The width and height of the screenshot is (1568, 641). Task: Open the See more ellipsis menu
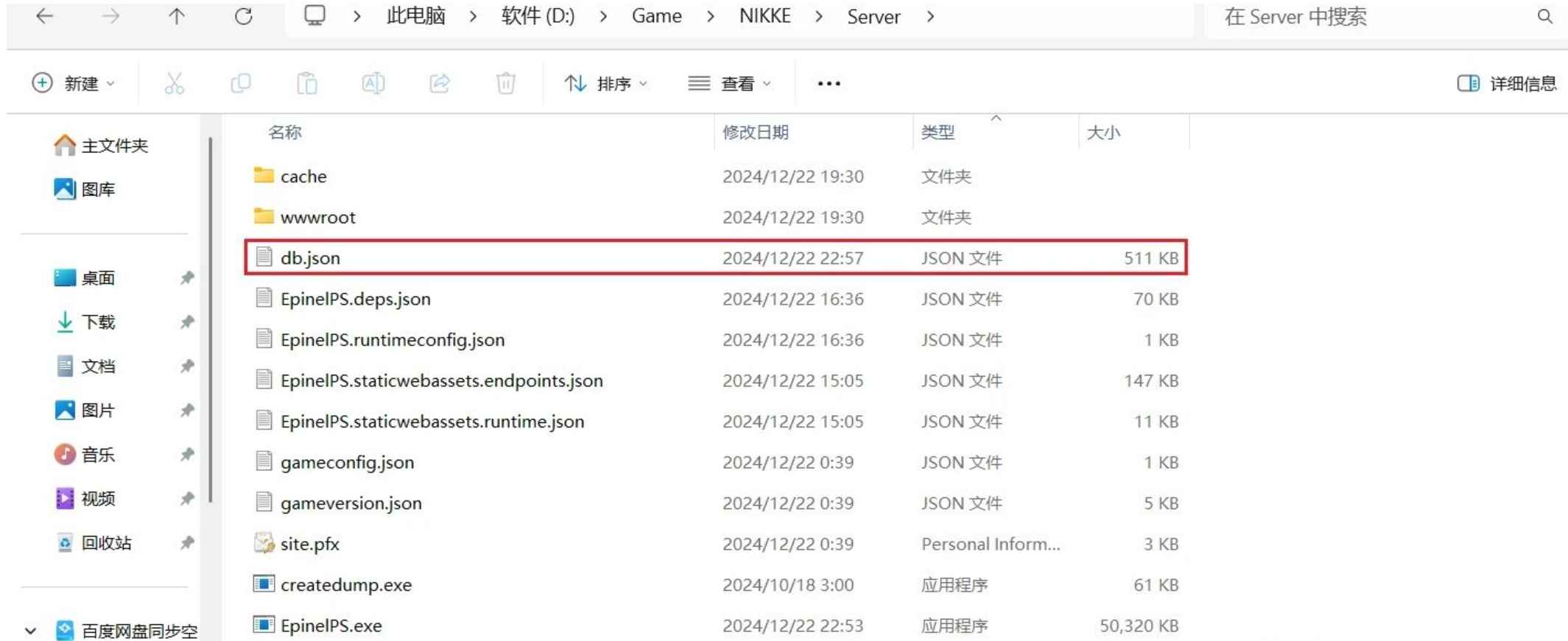tap(829, 83)
